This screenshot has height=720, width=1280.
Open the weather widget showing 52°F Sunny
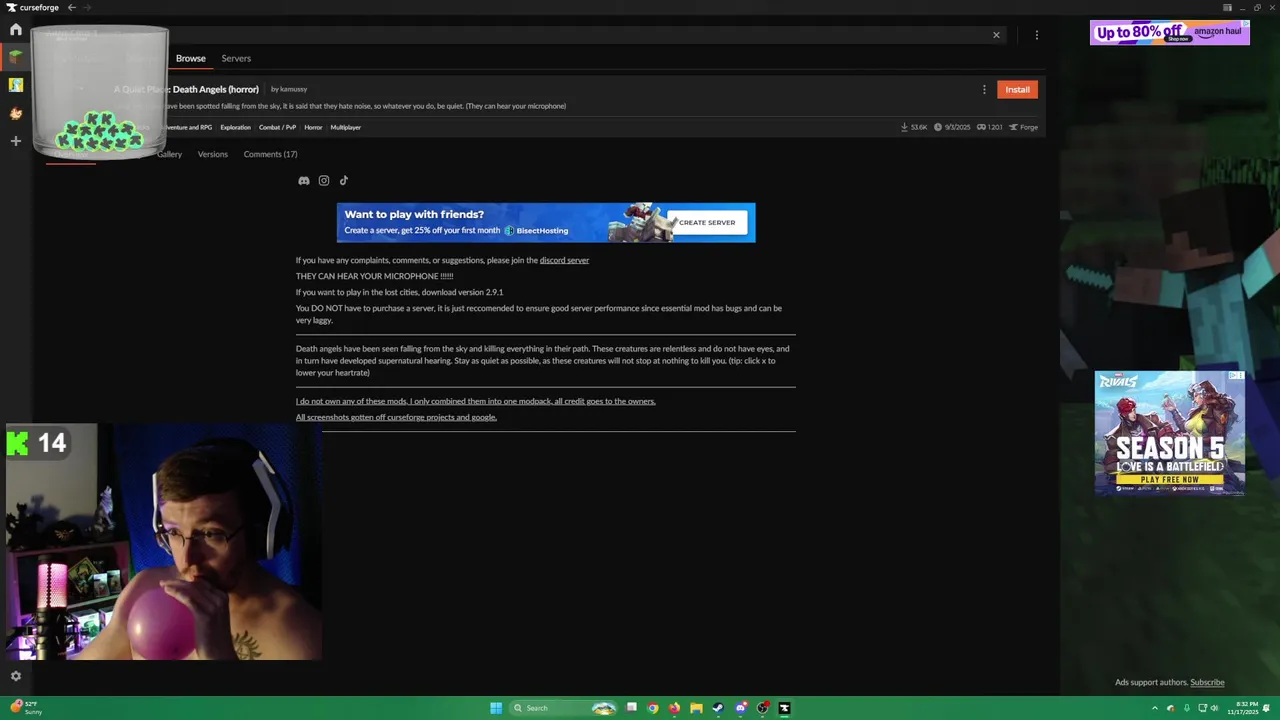click(x=28, y=708)
